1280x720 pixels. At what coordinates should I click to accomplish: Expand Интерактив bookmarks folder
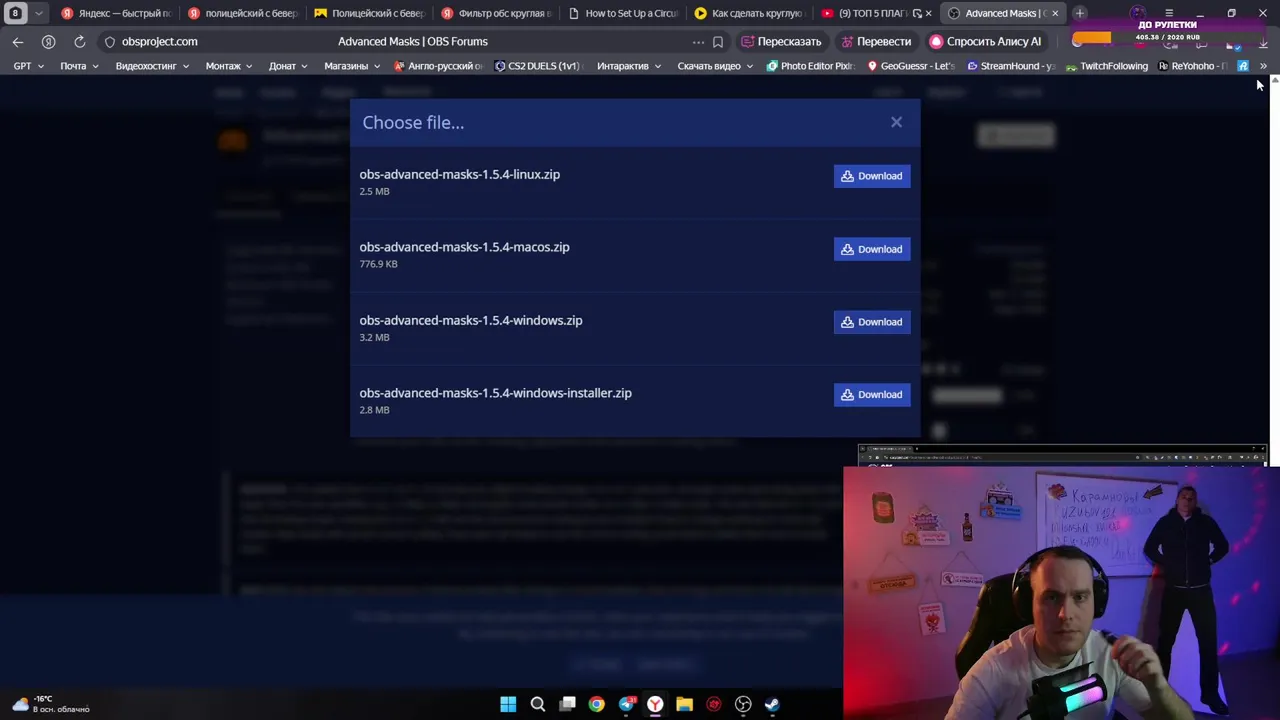coord(629,66)
